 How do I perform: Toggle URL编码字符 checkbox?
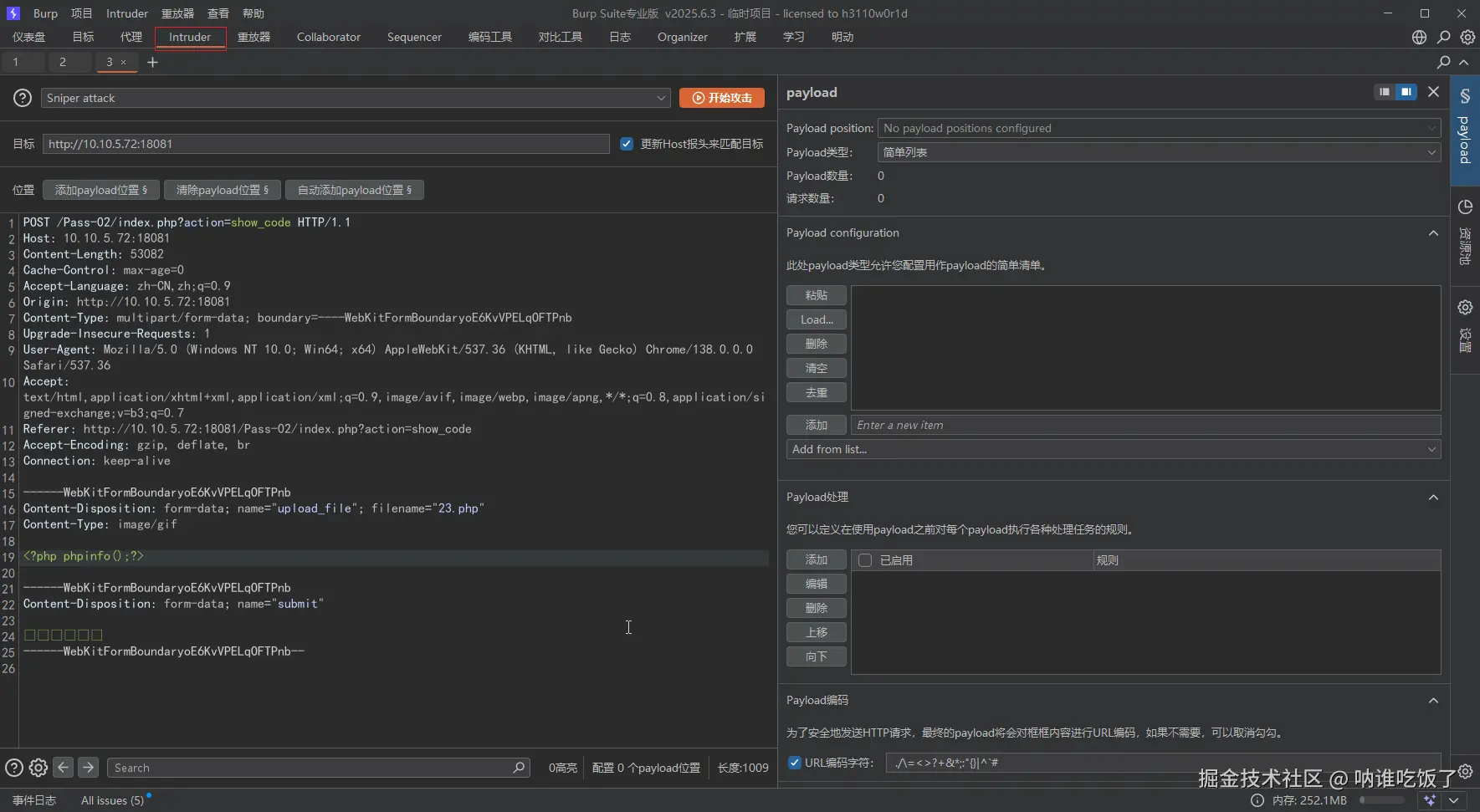[795, 763]
